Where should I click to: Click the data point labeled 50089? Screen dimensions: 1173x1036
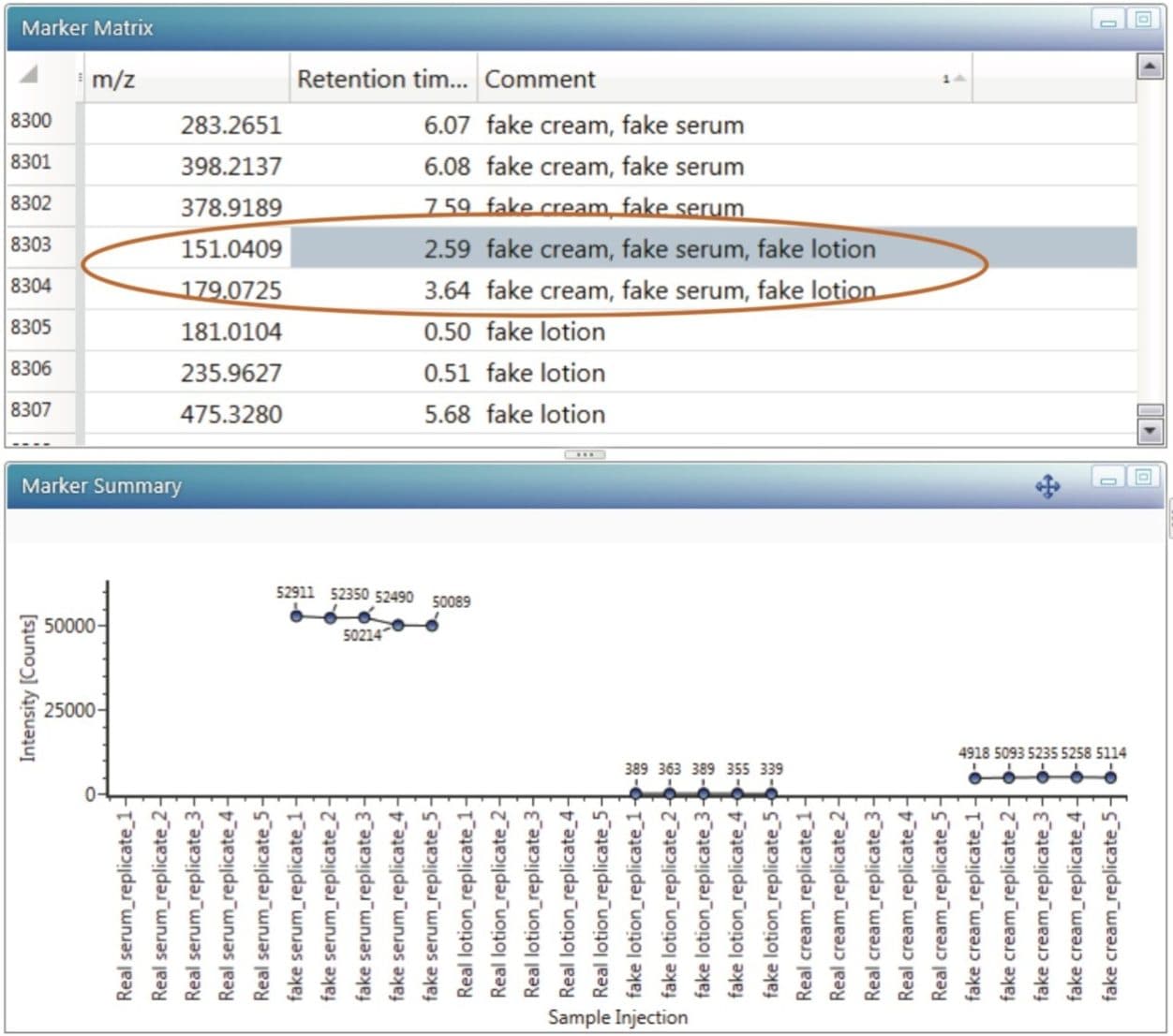pyautogui.click(x=432, y=625)
